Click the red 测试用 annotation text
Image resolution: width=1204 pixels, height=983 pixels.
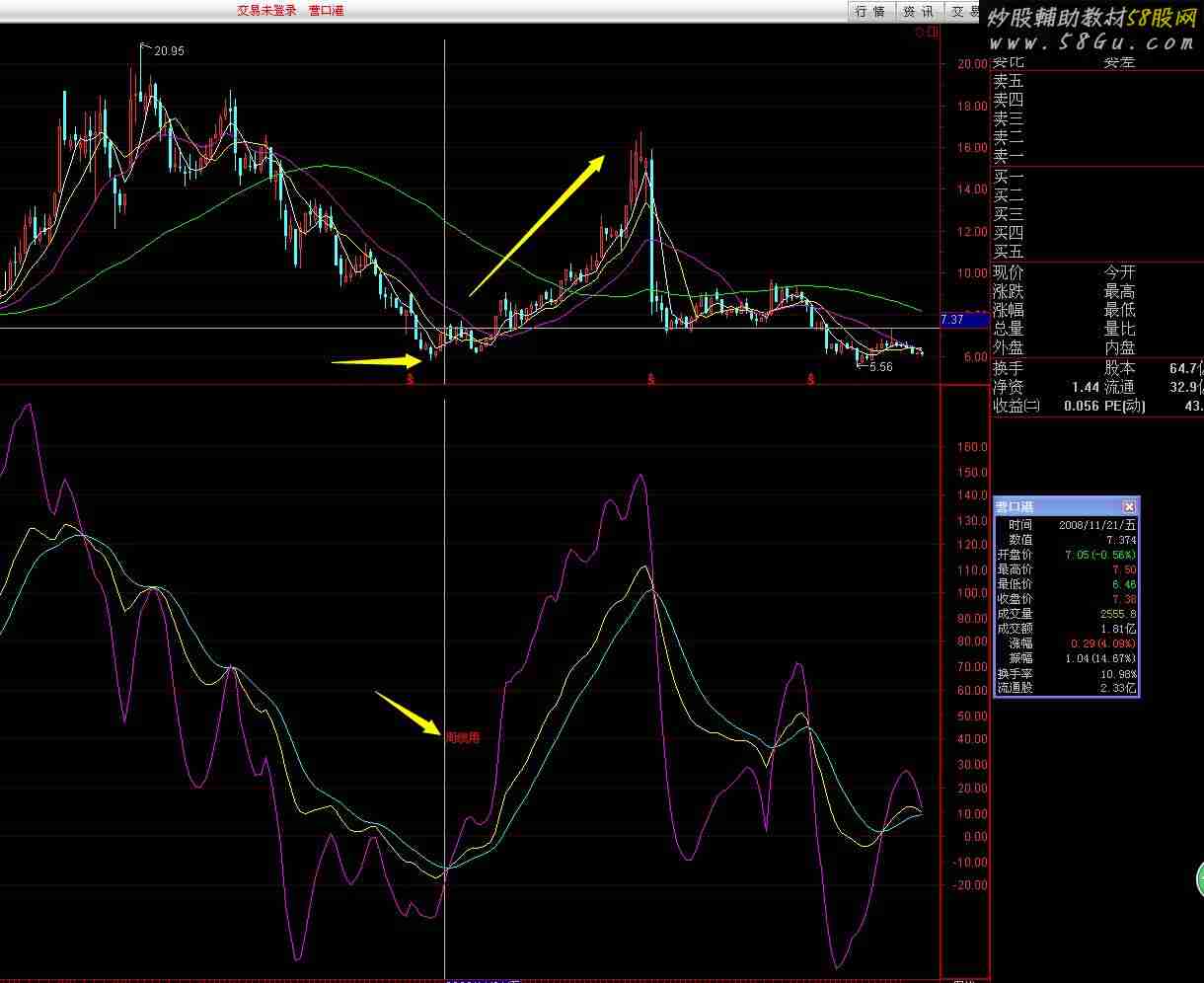463,737
